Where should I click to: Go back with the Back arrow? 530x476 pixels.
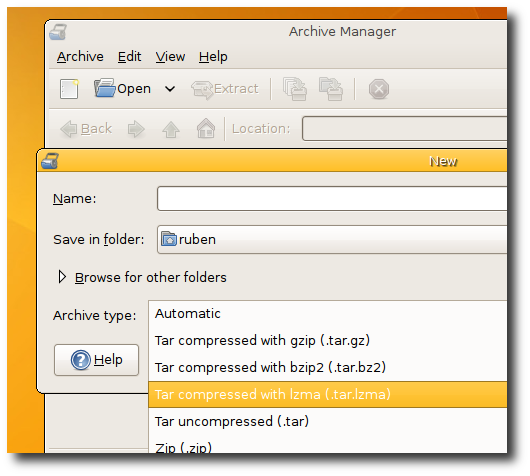(x=86, y=129)
